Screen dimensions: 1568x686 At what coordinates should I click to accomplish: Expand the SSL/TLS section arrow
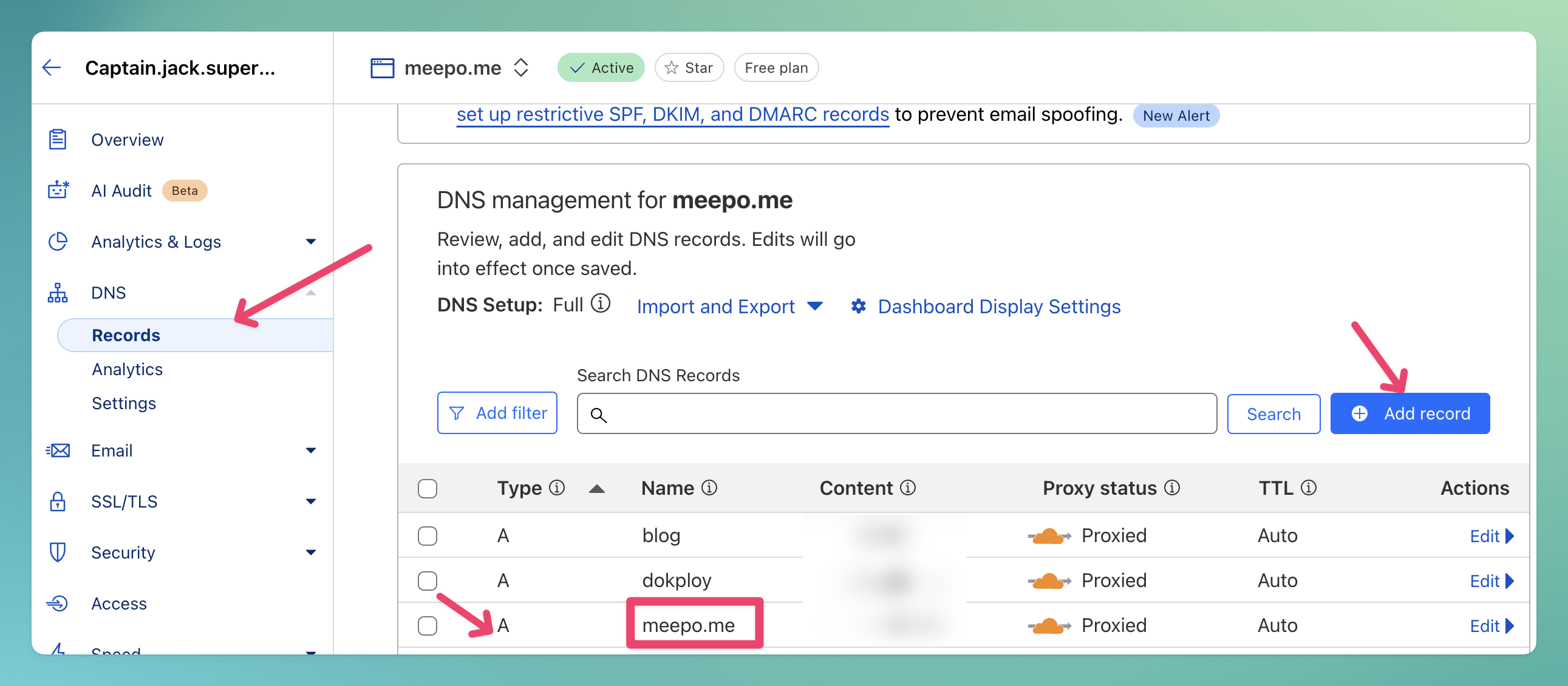coord(310,501)
